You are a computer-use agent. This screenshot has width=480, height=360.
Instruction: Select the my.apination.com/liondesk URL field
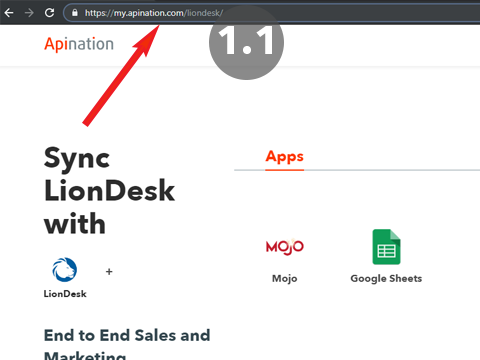[x=272, y=13]
